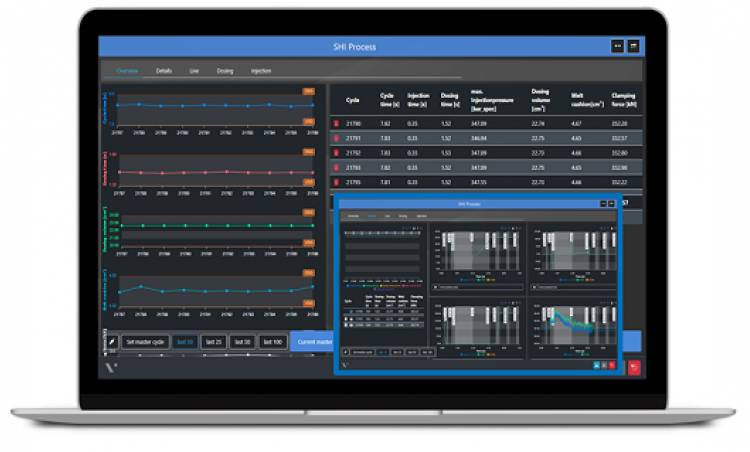The height and width of the screenshot is (452, 750).
Task: Click the left icon button in title bar
Action: (617, 47)
